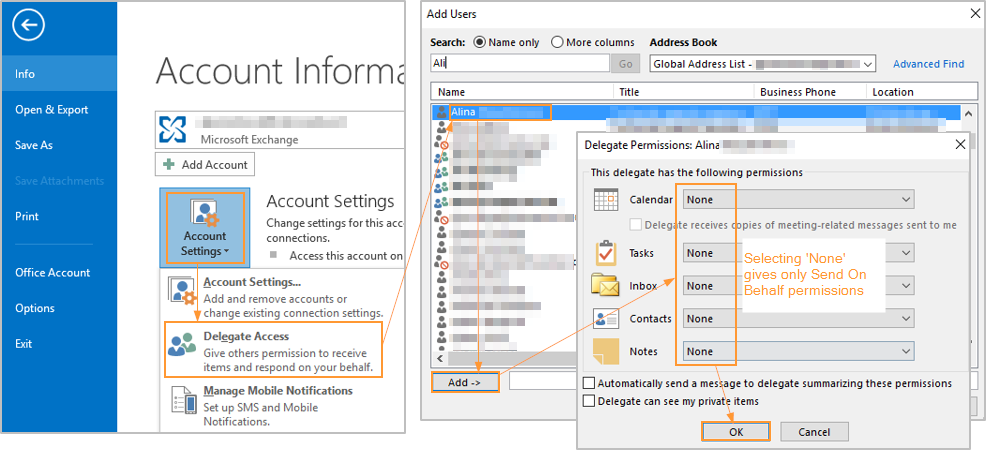Click the Account Settings... person gear icon
This screenshot has height=450, width=986.
pos(183,290)
